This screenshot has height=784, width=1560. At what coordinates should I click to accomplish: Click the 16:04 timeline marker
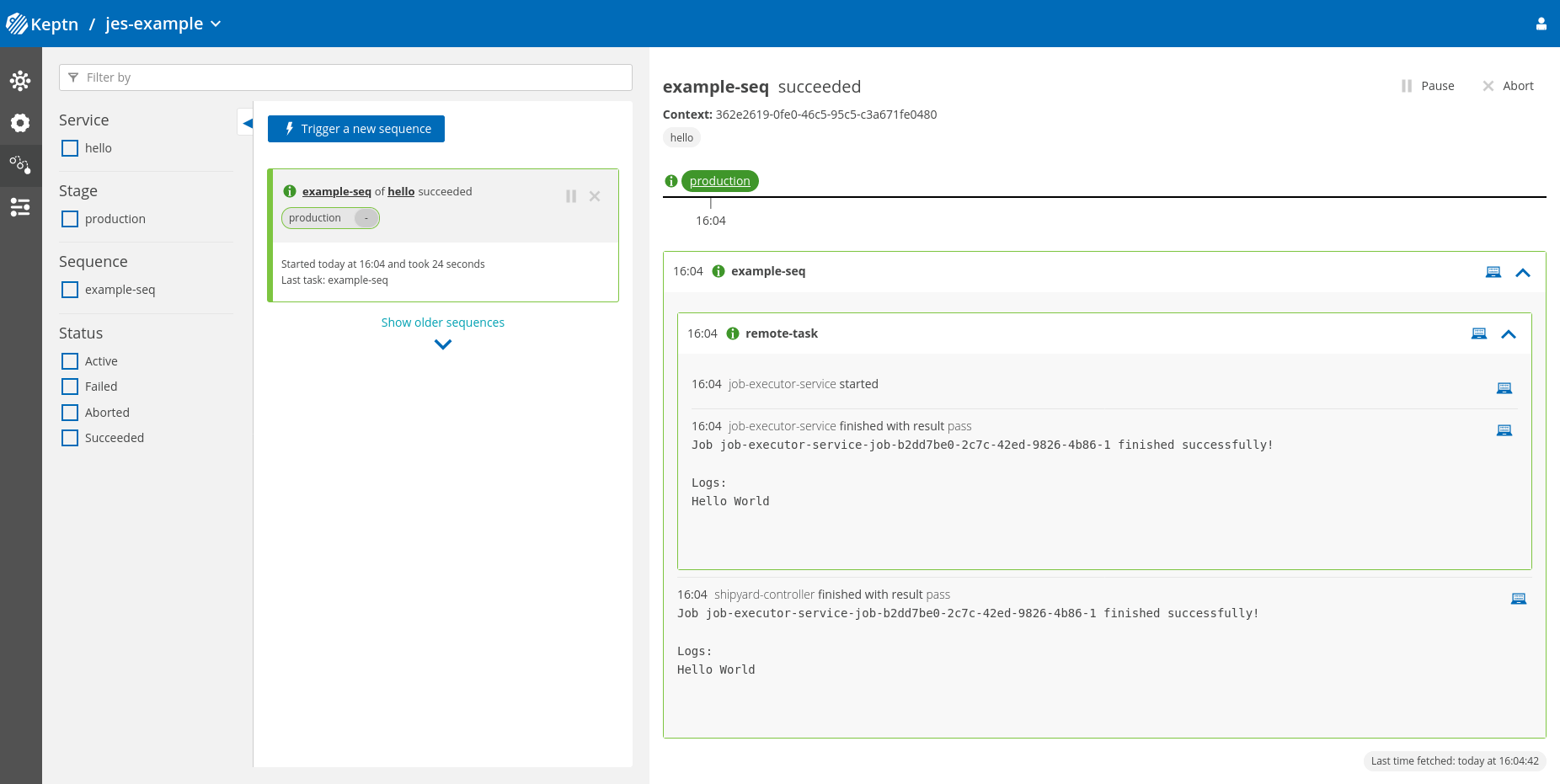click(x=711, y=221)
